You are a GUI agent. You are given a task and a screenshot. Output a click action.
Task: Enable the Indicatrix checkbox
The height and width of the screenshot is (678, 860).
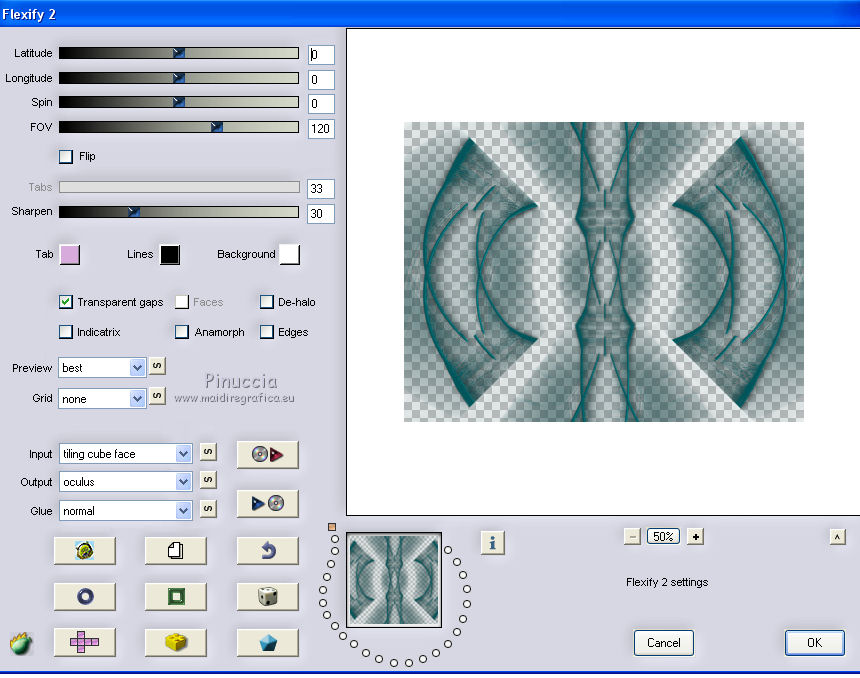point(66,332)
